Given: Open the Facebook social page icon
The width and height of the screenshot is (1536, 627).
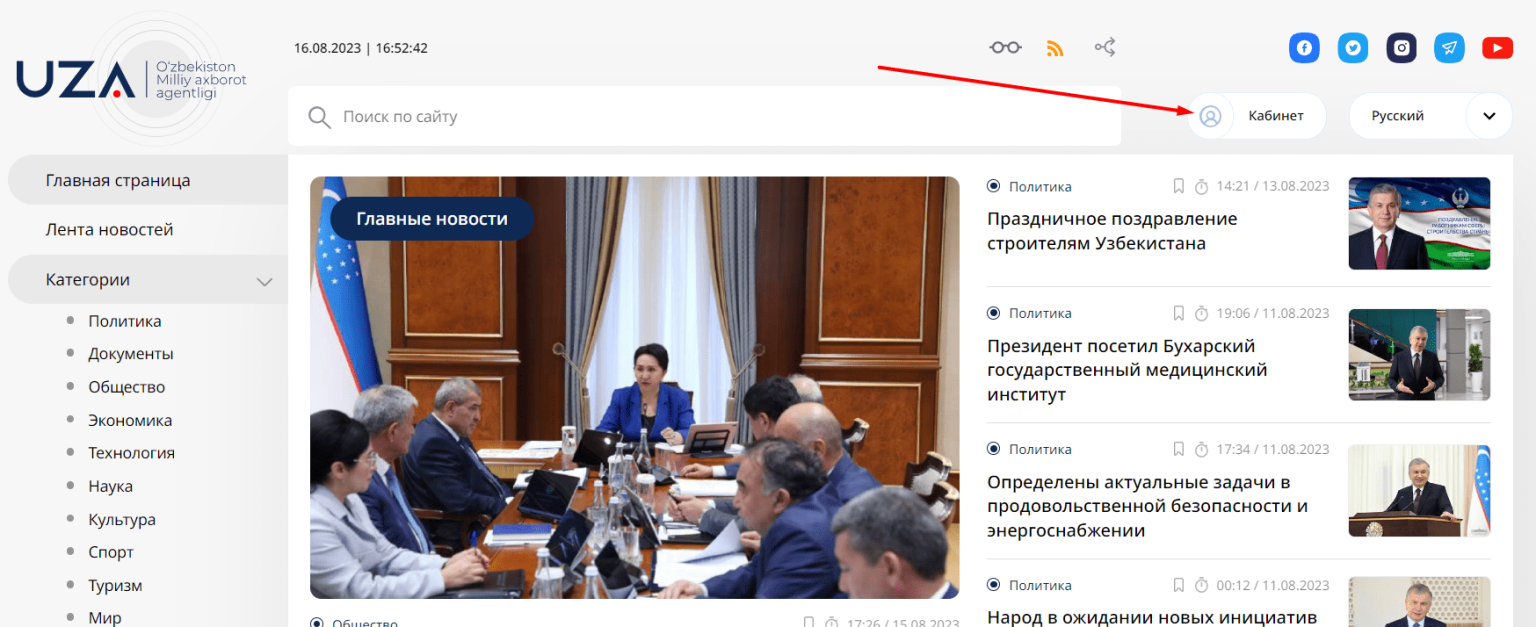Looking at the screenshot, I should pyautogui.click(x=1304, y=48).
